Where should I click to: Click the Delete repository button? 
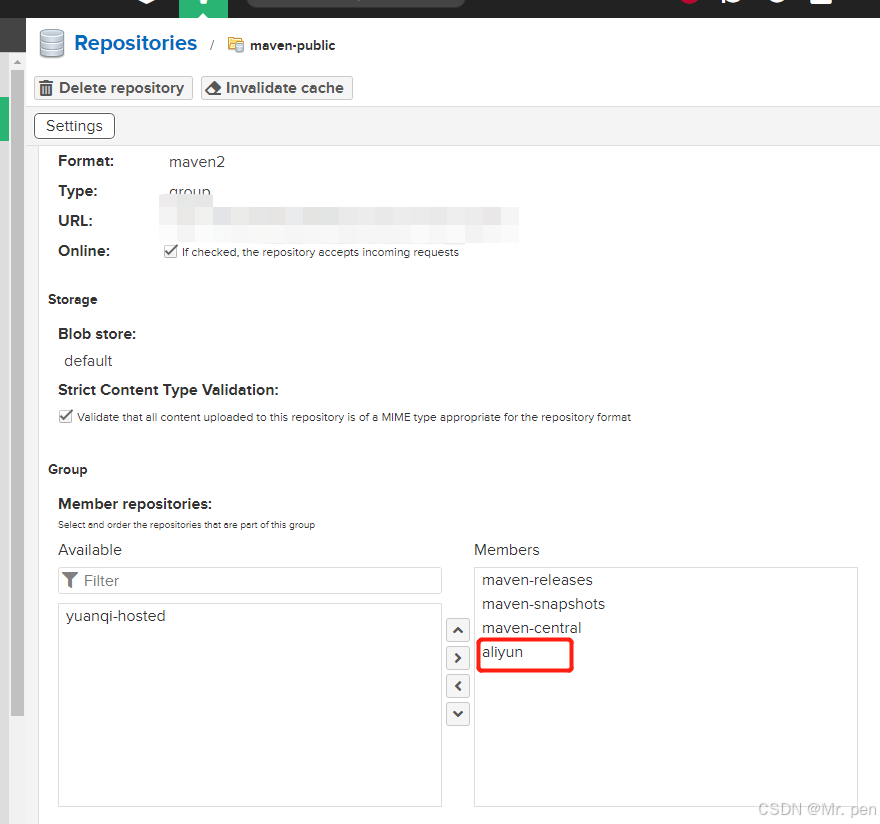(113, 88)
